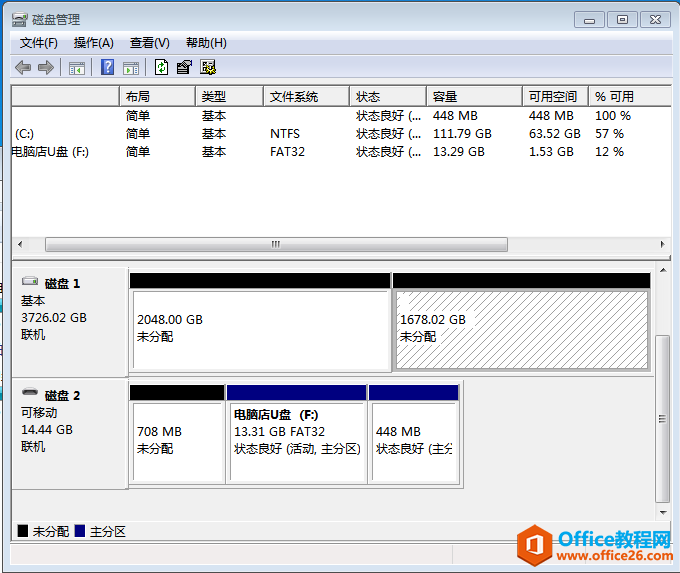The image size is (680, 573).
Task: Click the volume list horizontal scrollbar thumb
Action: 276,245
